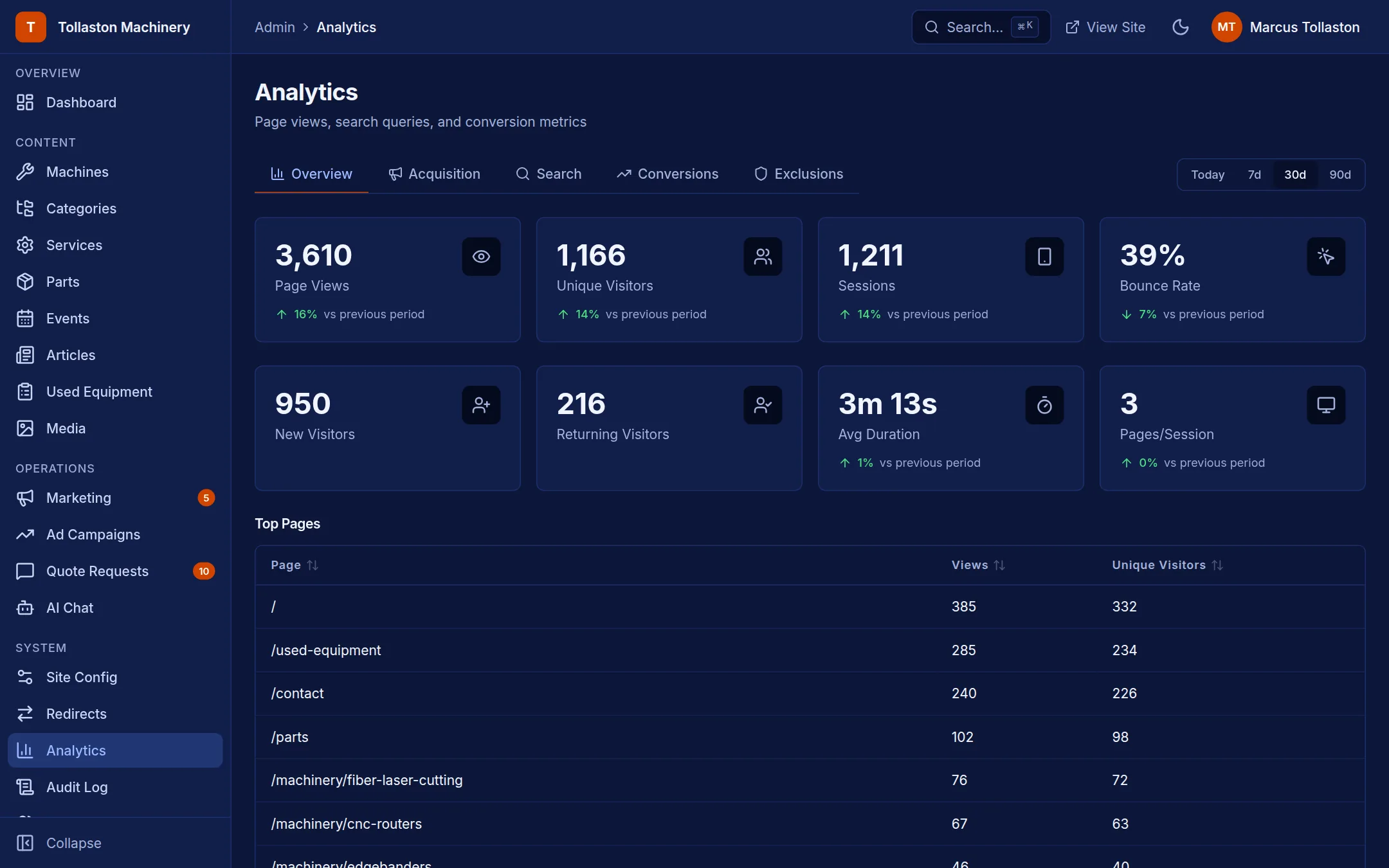Screen dimensions: 1389x868
Task: Focus the Search input field
Action: pyautogui.click(x=981, y=27)
